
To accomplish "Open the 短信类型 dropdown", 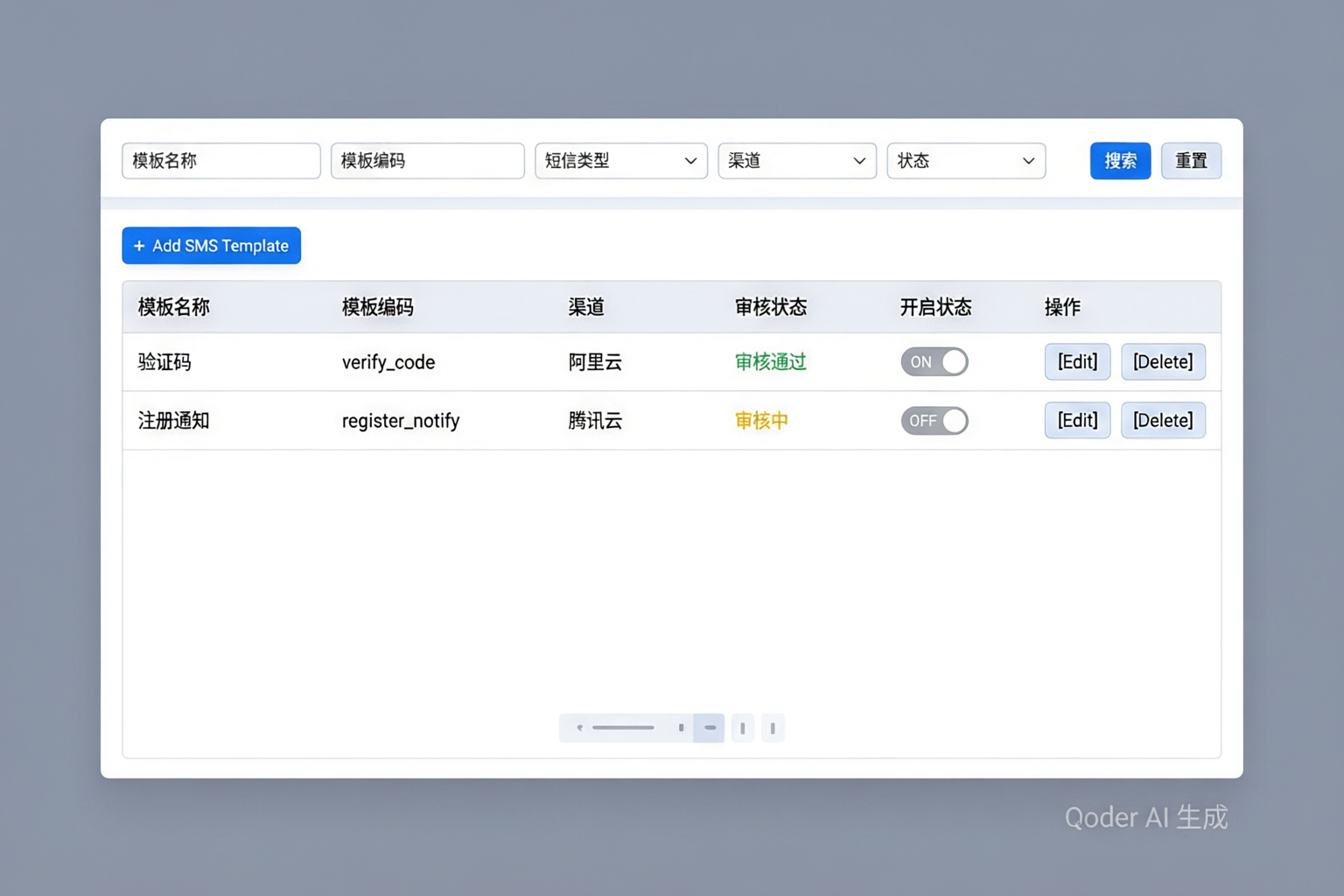I will click(x=620, y=161).
